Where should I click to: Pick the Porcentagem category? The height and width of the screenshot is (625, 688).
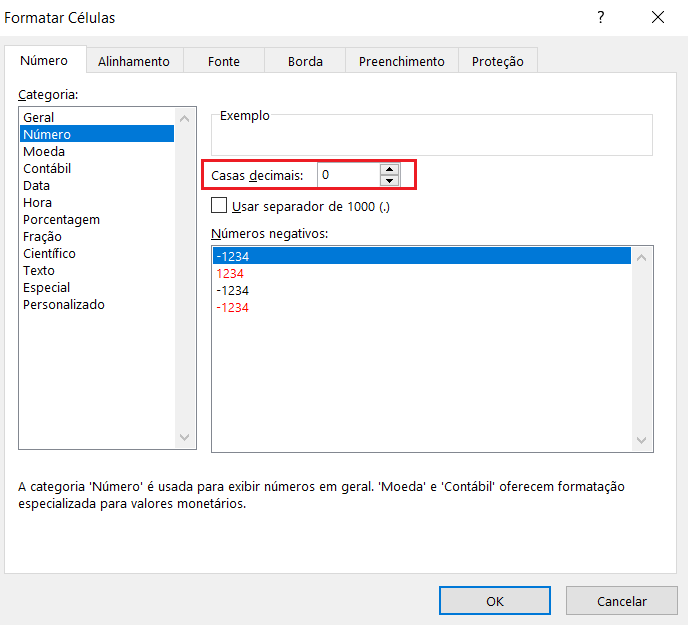coord(97,219)
